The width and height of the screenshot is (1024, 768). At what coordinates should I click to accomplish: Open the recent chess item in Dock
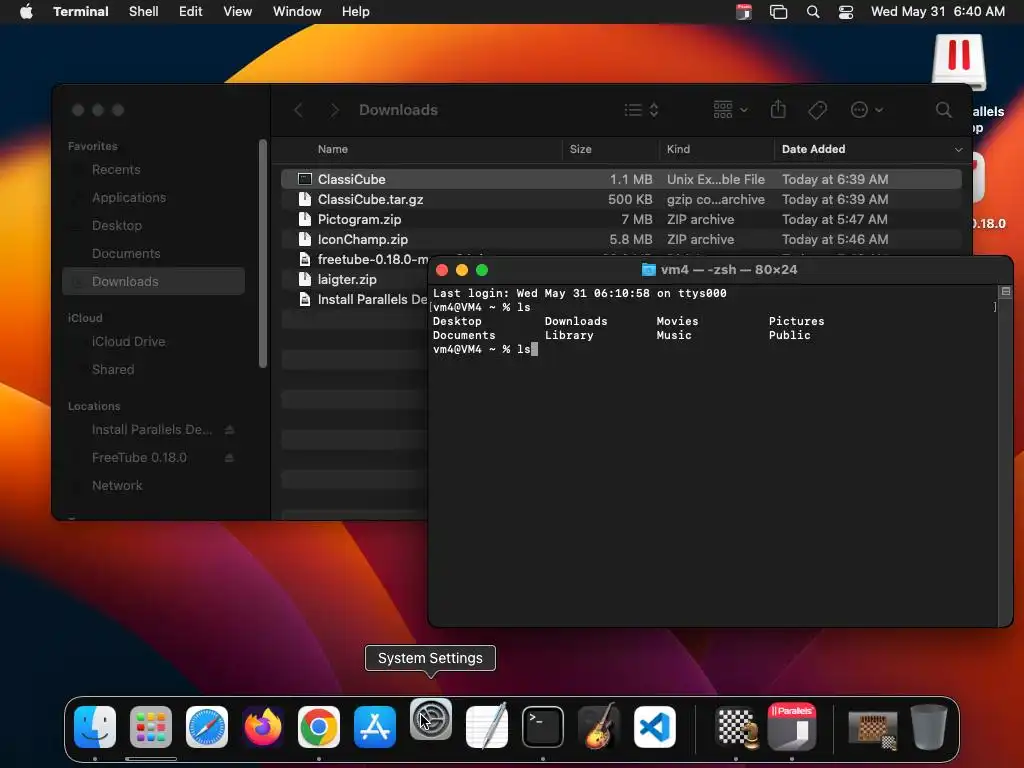873,728
